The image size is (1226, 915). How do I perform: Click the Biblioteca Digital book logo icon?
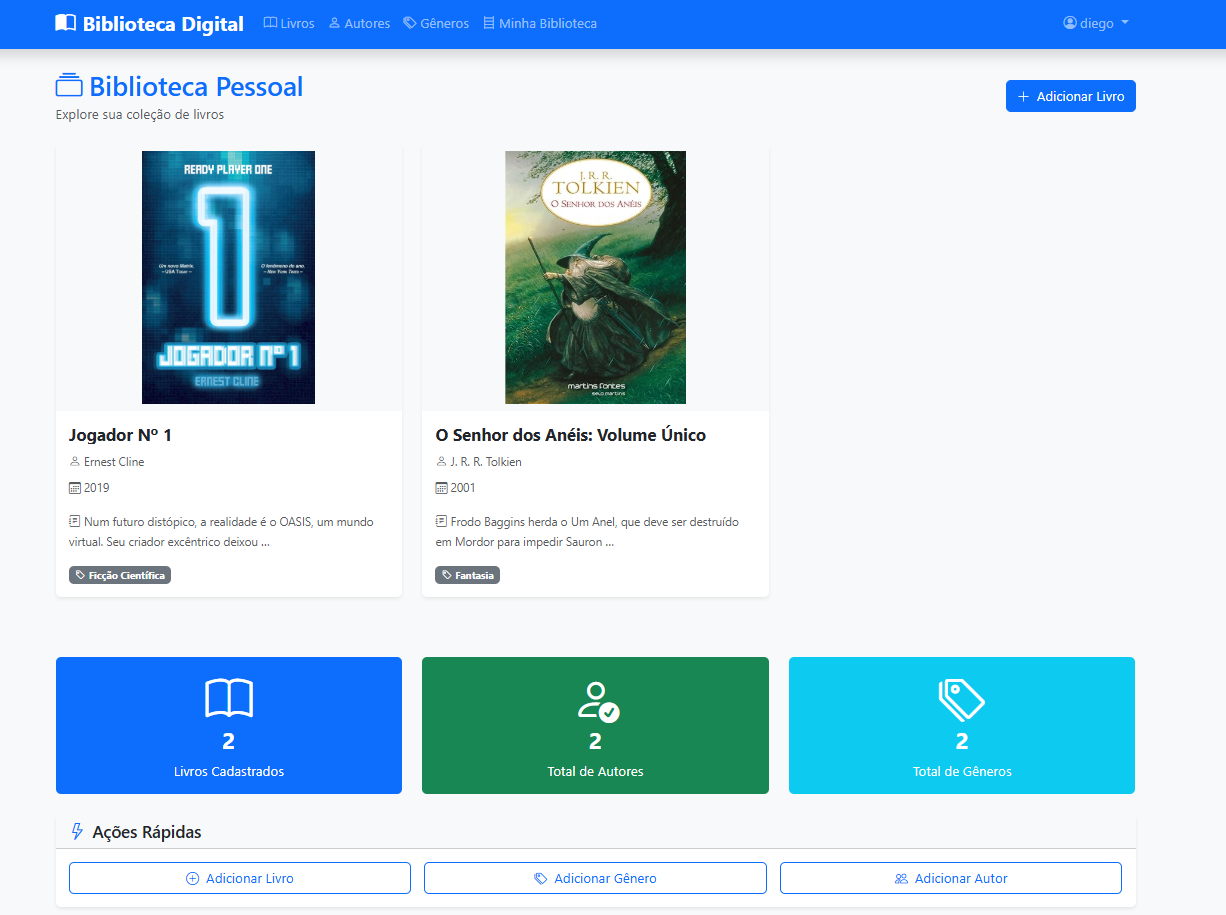pyautogui.click(x=65, y=23)
